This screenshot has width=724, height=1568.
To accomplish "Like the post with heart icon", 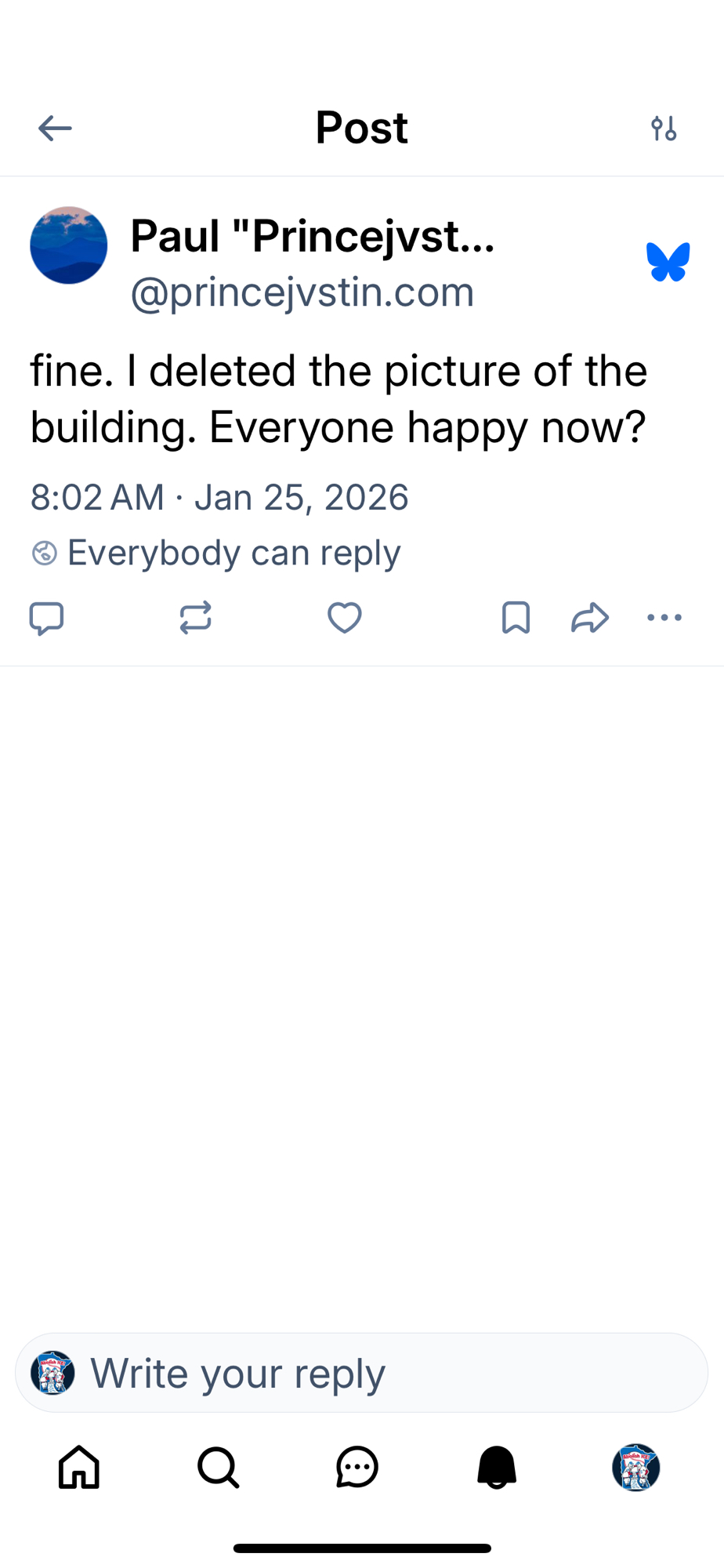I will tap(344, 618).
